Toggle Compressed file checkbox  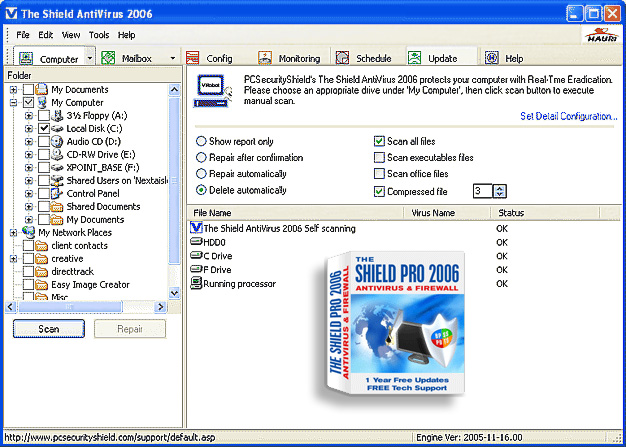pos(379,192)
